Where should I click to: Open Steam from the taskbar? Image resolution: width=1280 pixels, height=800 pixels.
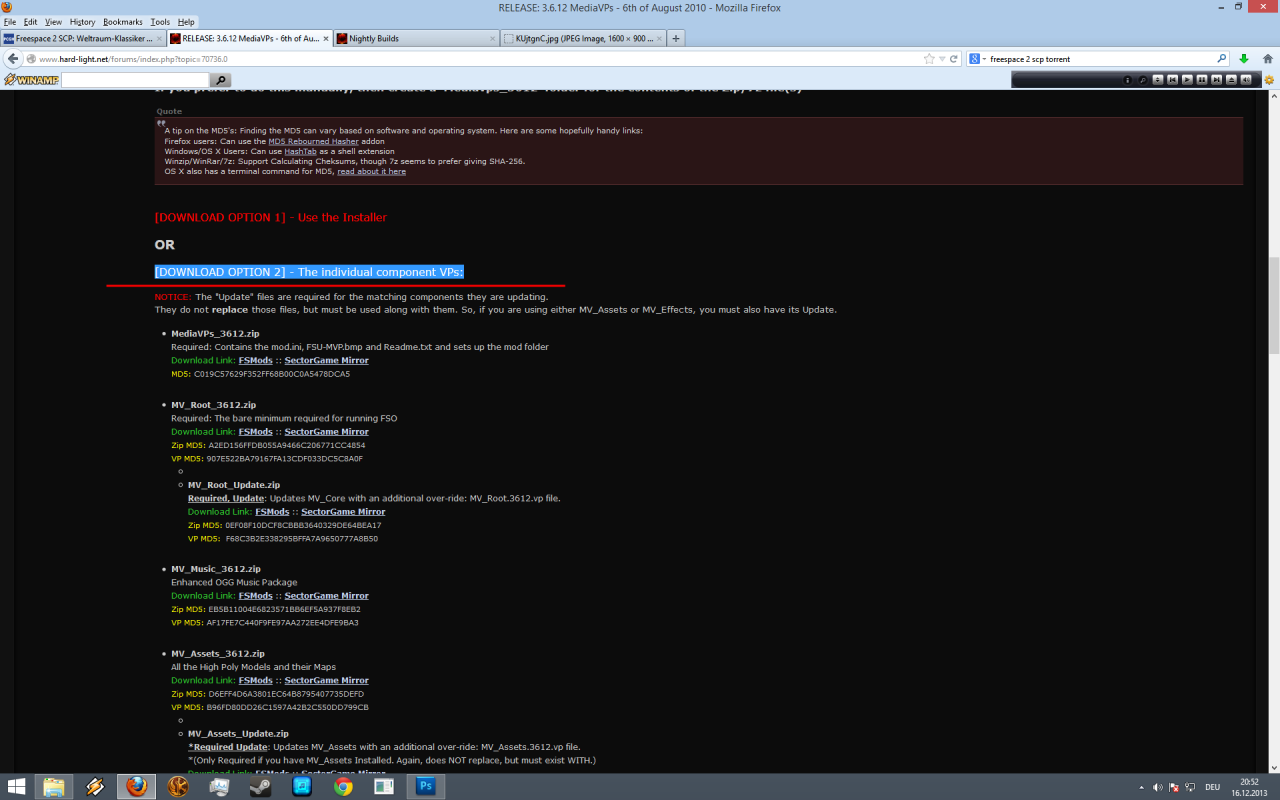pos(260,786)
